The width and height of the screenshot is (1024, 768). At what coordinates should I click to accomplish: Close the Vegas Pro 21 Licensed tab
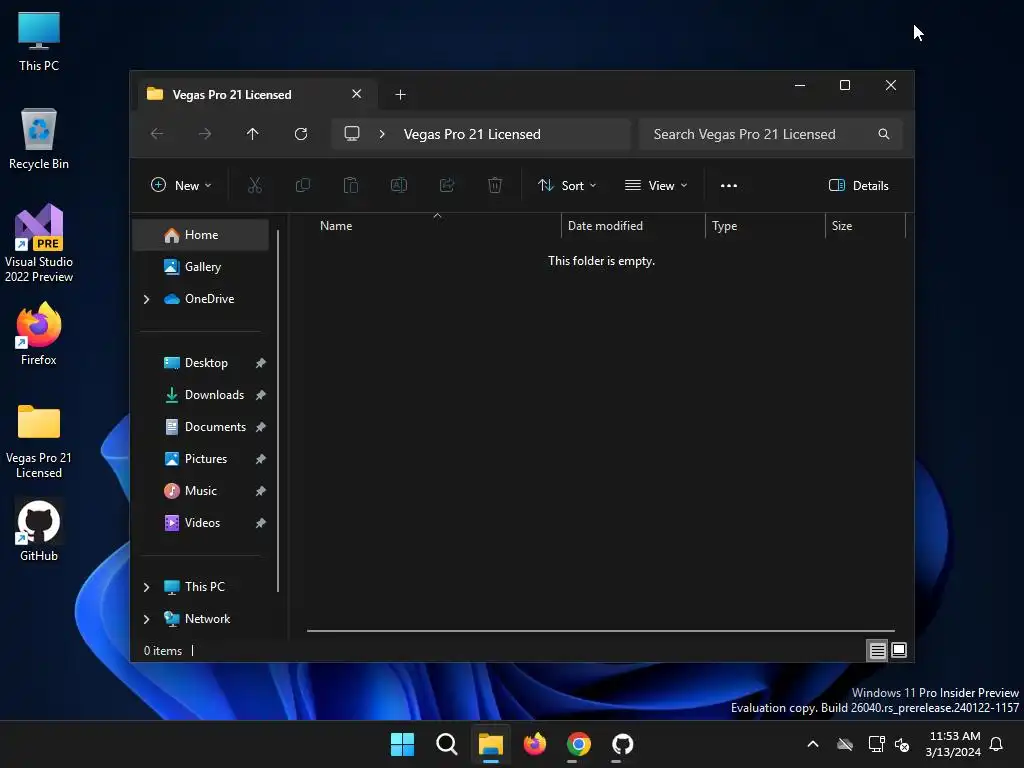coord(357,94)
